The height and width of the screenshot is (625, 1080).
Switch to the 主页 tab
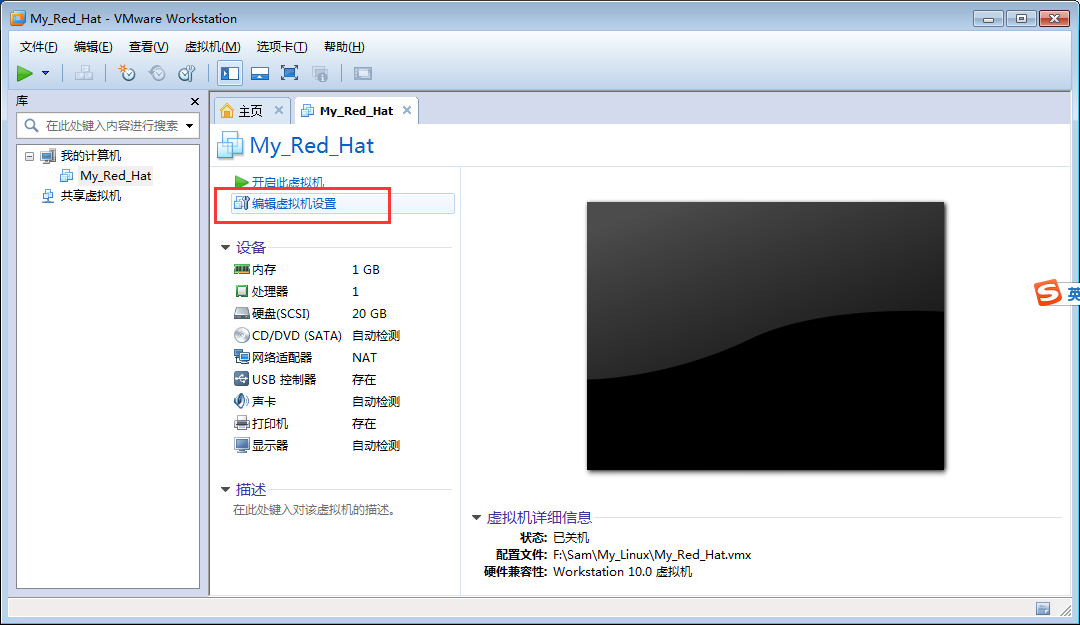251,111
